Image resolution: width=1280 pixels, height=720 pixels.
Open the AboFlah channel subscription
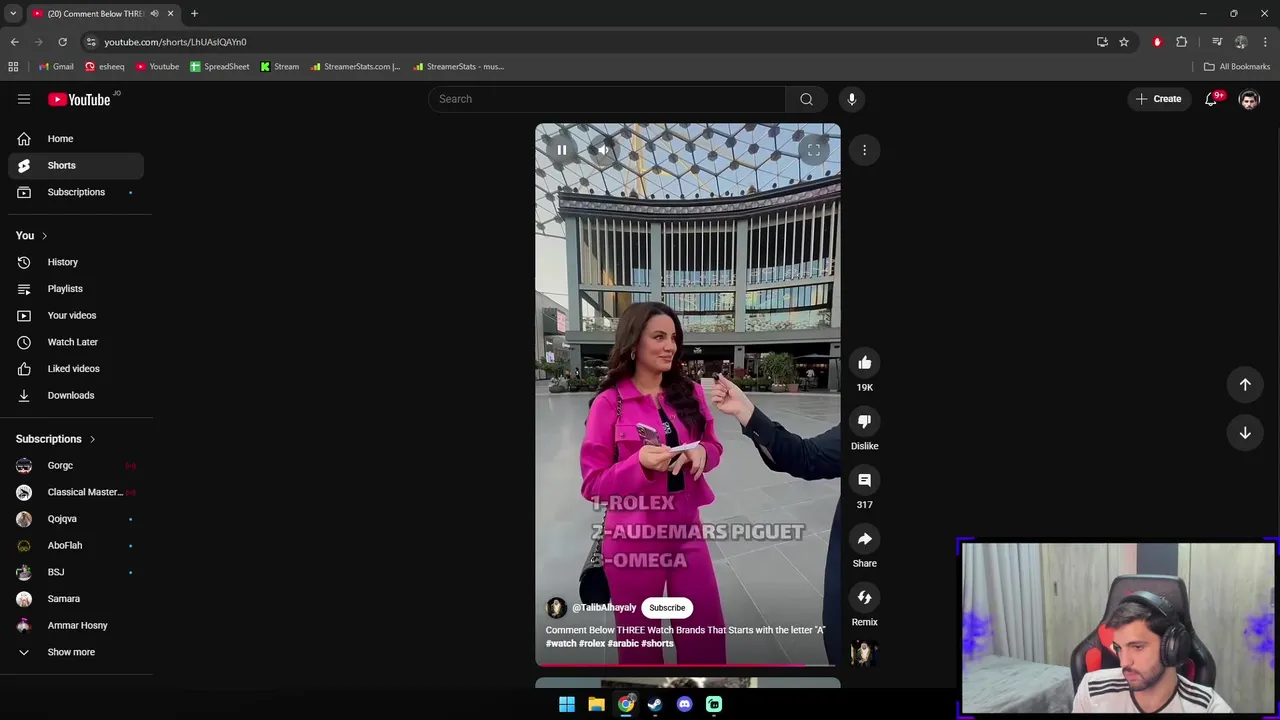(x=76, y=546)
